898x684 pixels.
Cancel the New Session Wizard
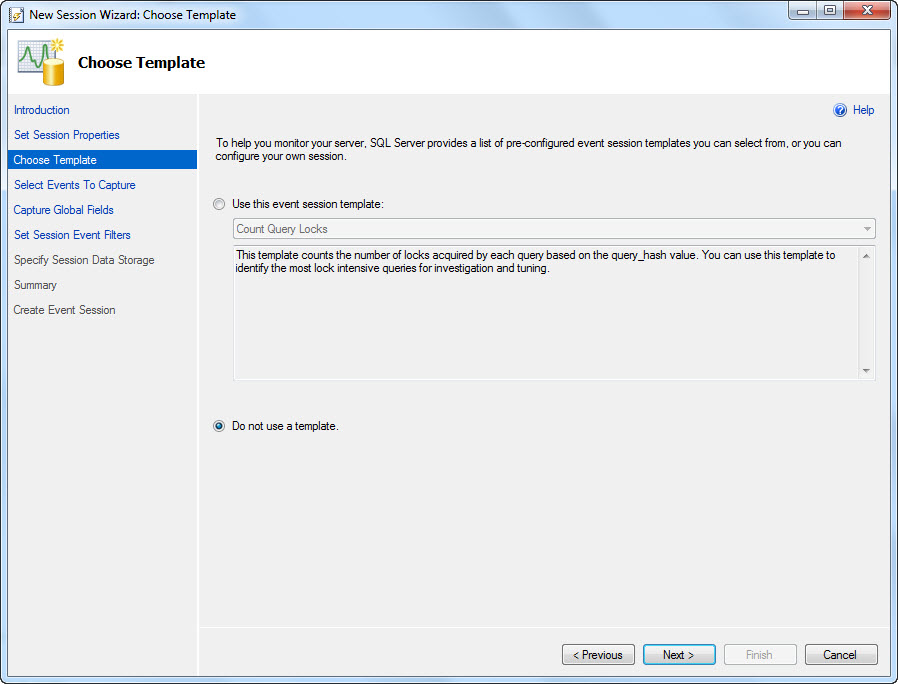pyautogui.click(x=841, y=654)
